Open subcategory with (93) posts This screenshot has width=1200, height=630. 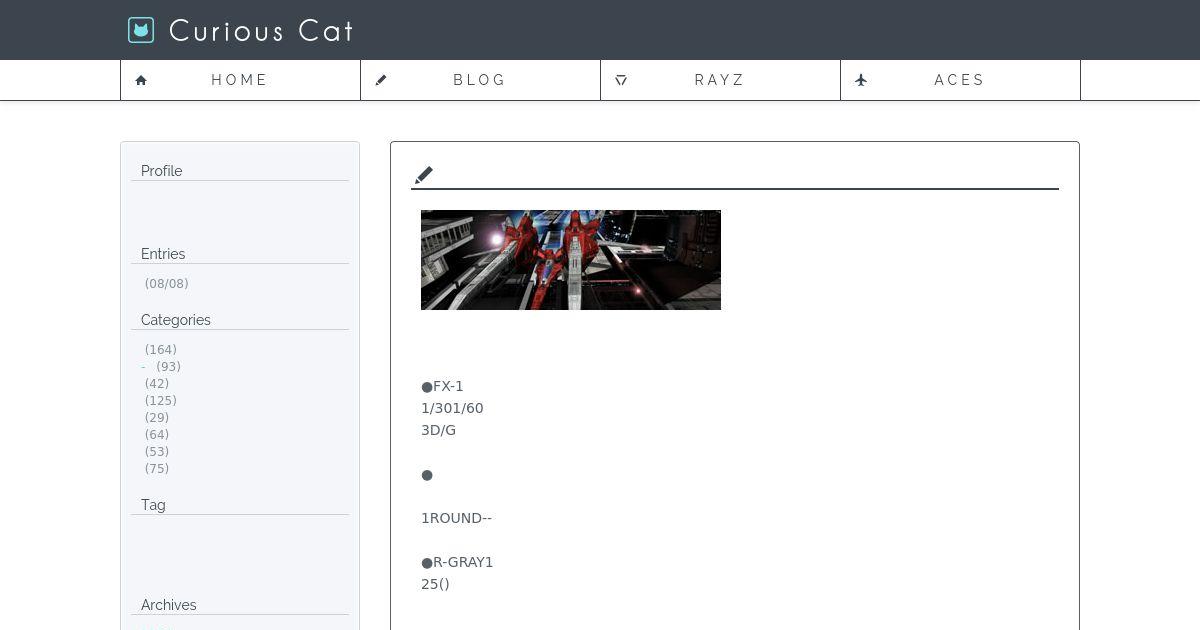[168, 367]
